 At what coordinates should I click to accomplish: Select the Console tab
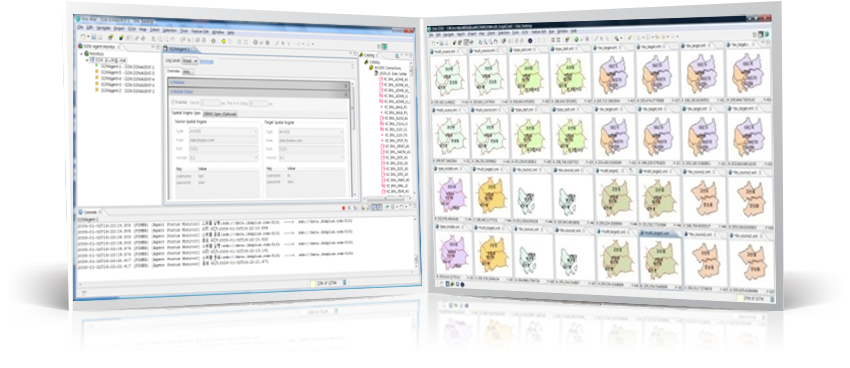[x=91, y=211]
